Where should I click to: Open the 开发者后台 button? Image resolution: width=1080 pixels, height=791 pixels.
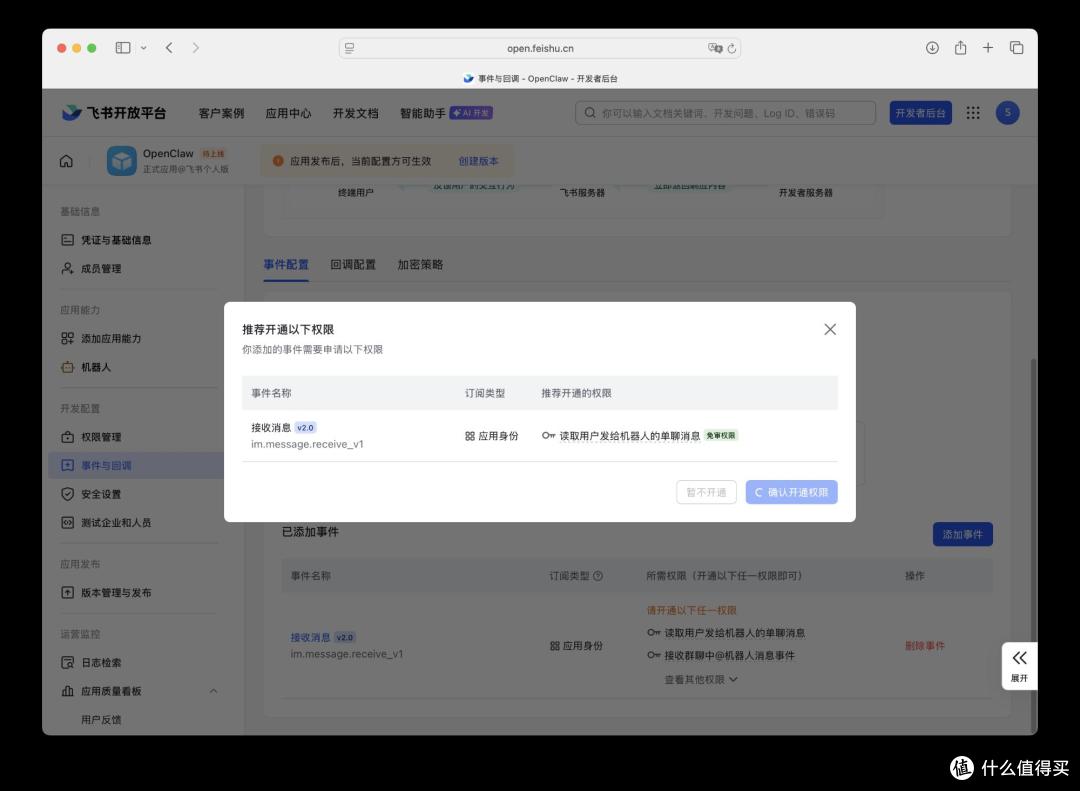pos(920,113)
